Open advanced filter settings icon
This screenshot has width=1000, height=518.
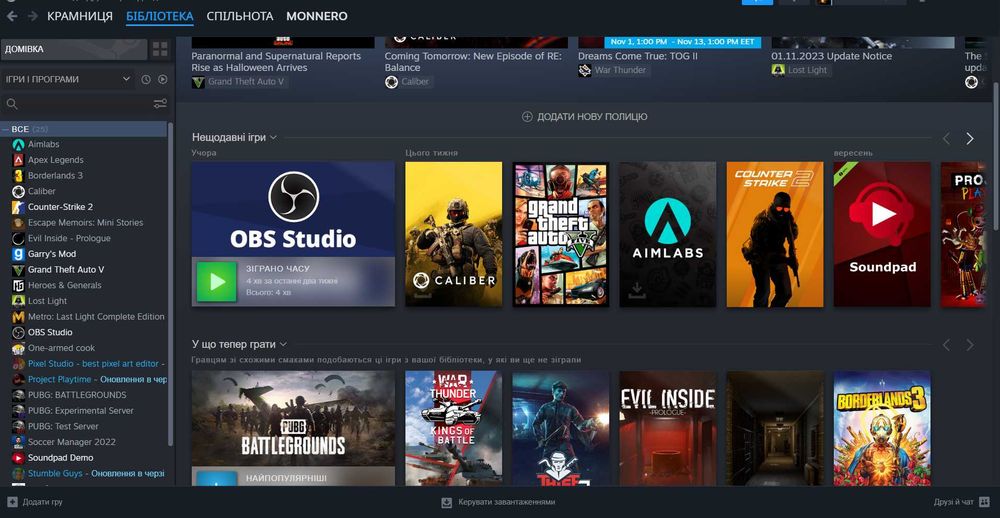coord(160,103)
